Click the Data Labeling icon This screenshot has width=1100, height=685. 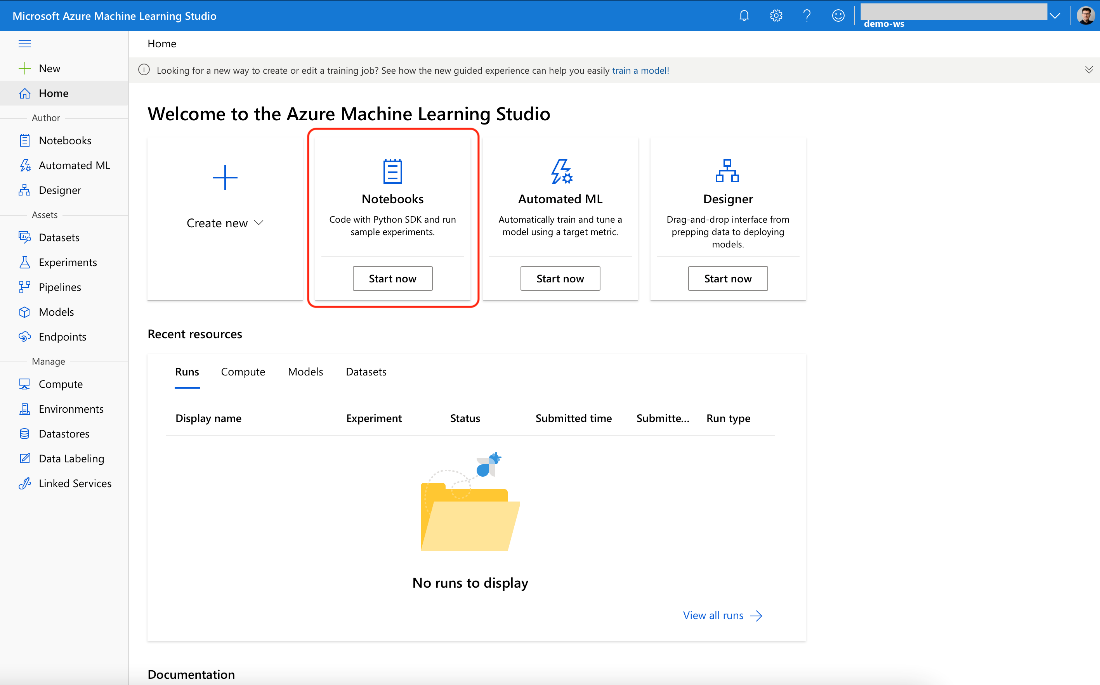click(25, 458)
